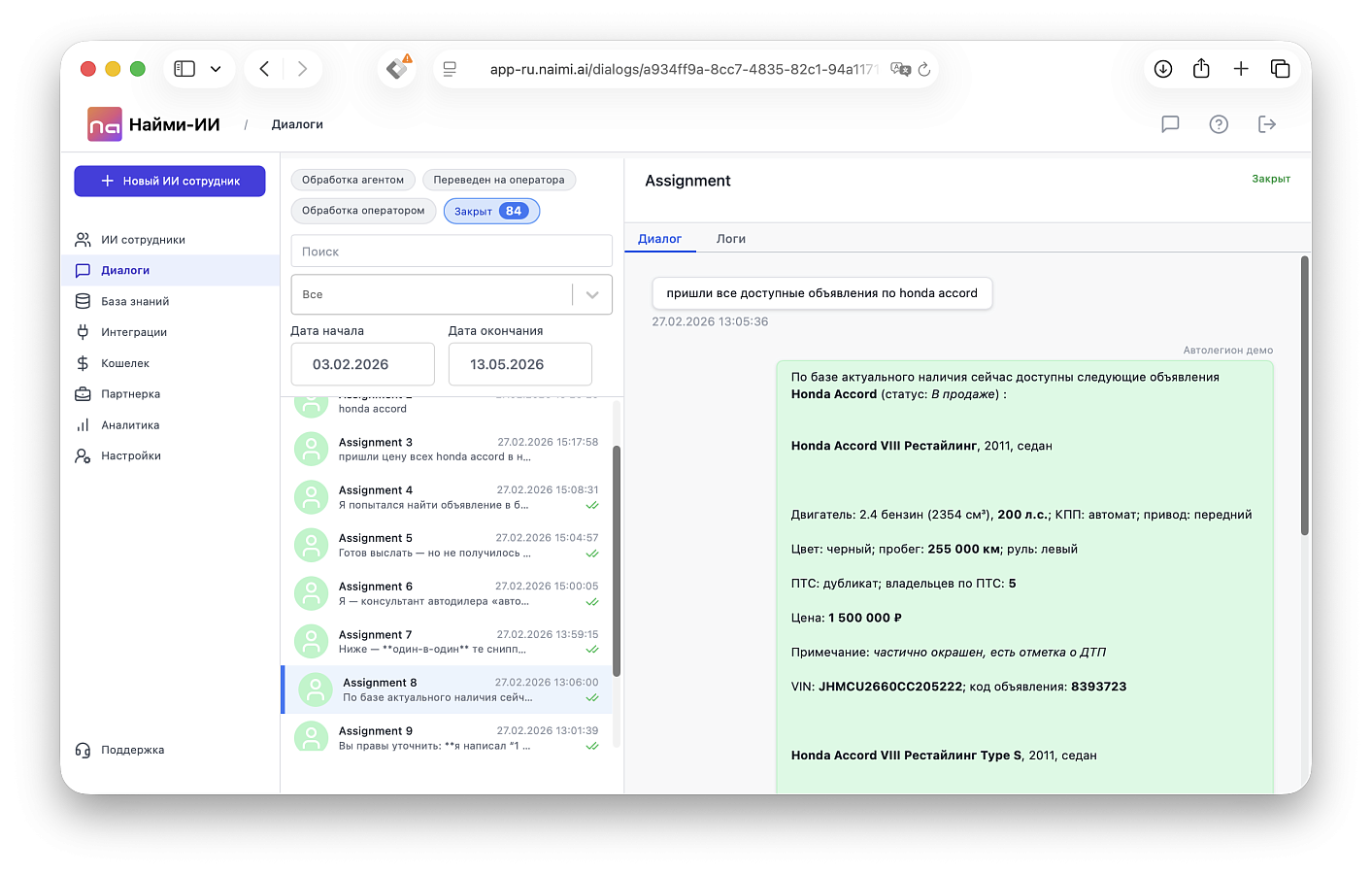Open the Кошелек dollar icon
The image size is (1372, 874).
click(84, 363)
